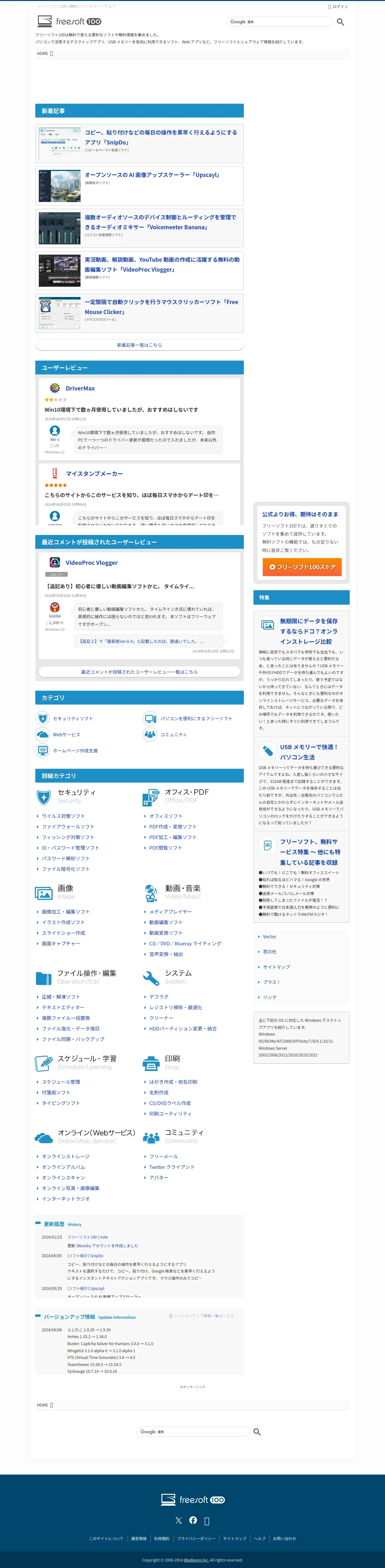Click the 印刷 printer category icon
Image resolution: width=385 pixels, height=1568 pixels.
pos(151,1064)
